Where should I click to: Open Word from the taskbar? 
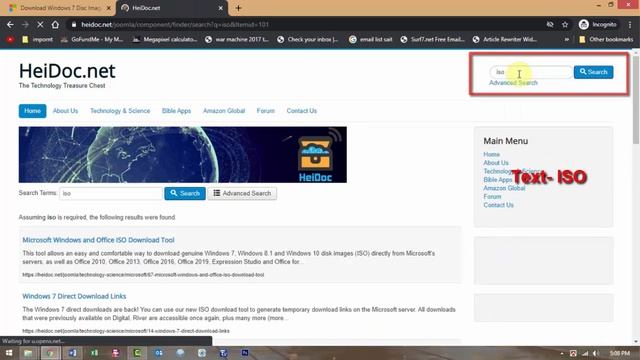tap(72, 353)
